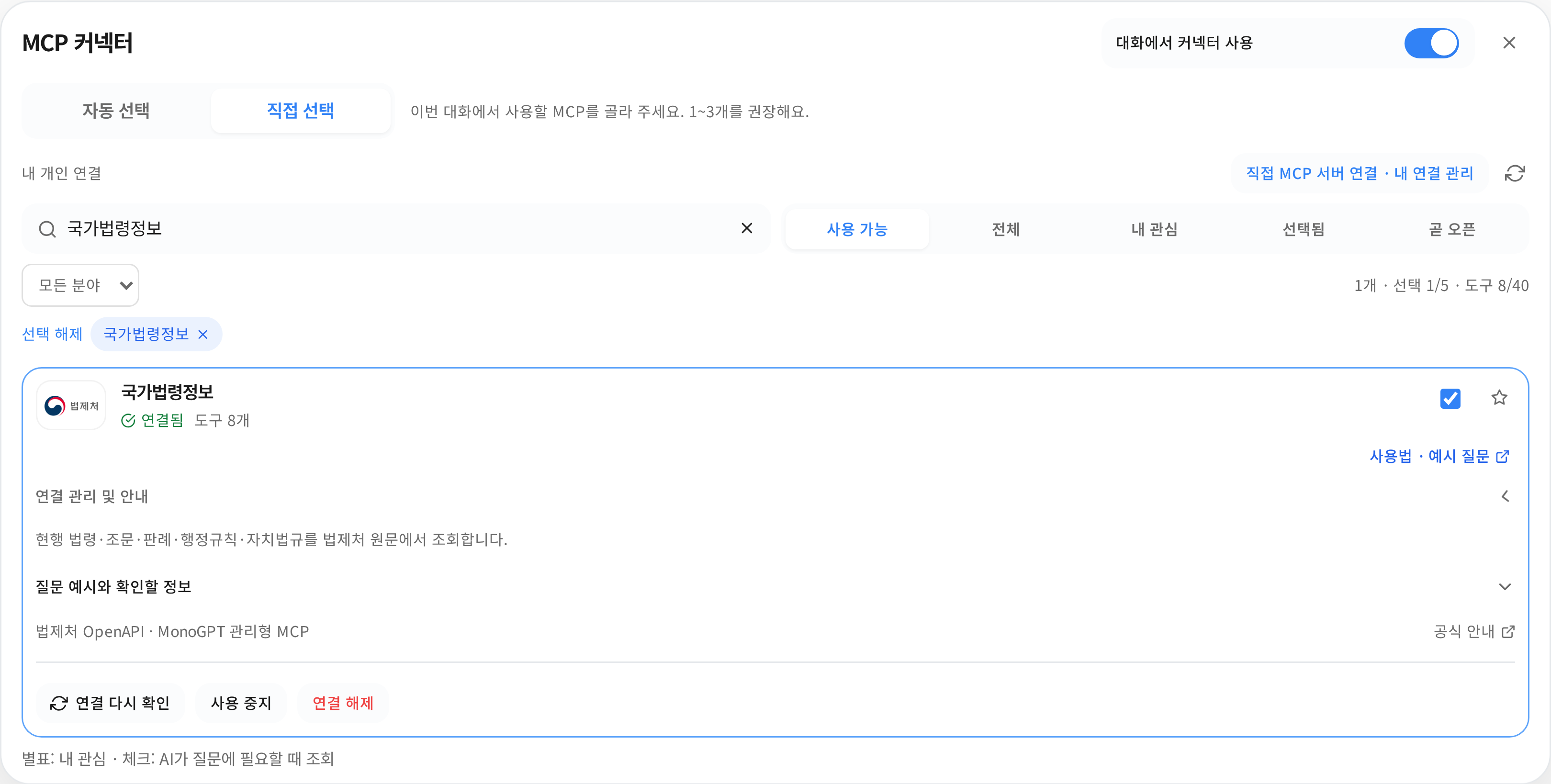Clear the search field with the X icon
Screen dimensions: 1551x784
(747, 228)
